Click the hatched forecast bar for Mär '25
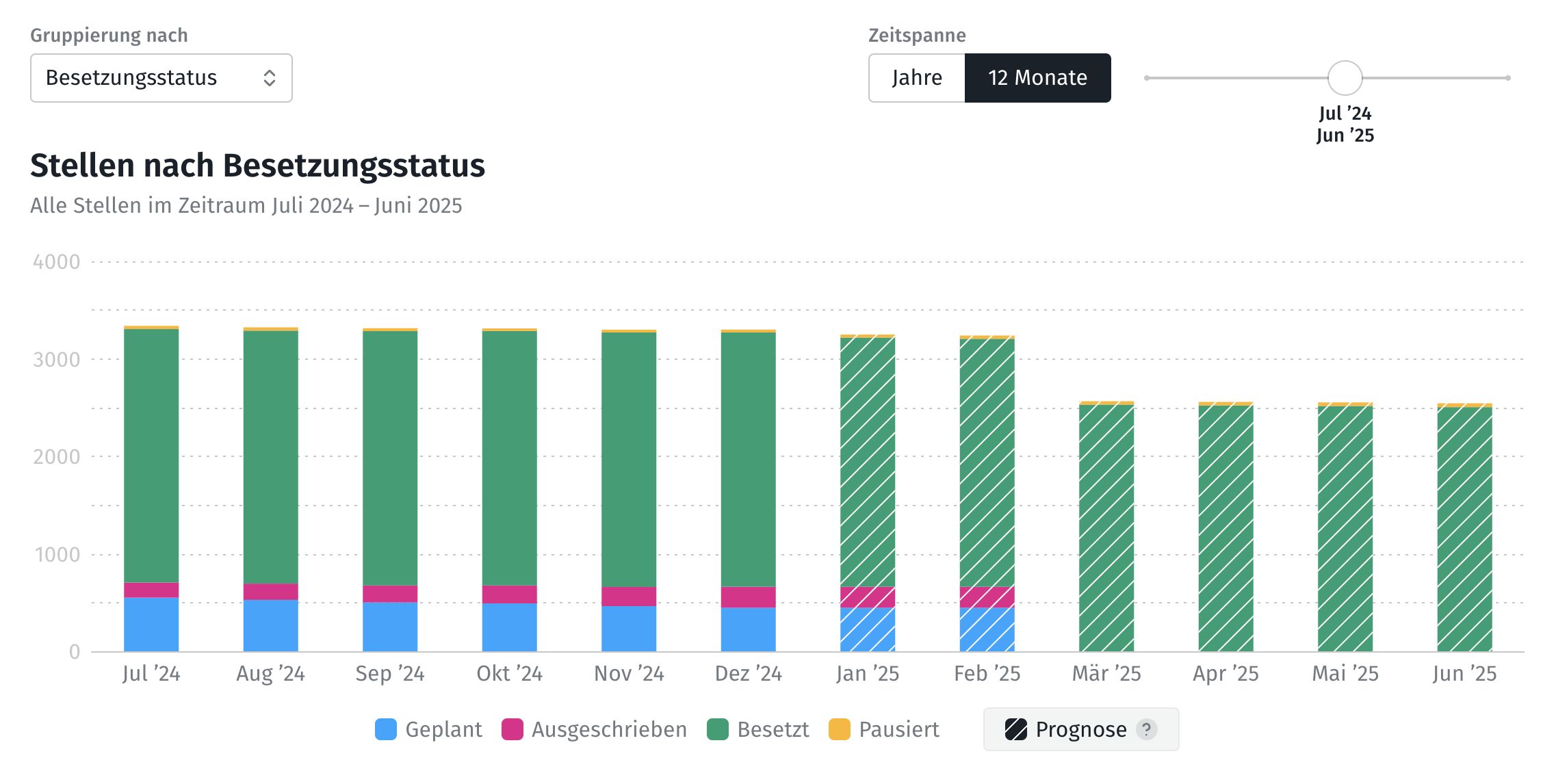This screenshot has height=784, width=1556. coord(1106,527)
